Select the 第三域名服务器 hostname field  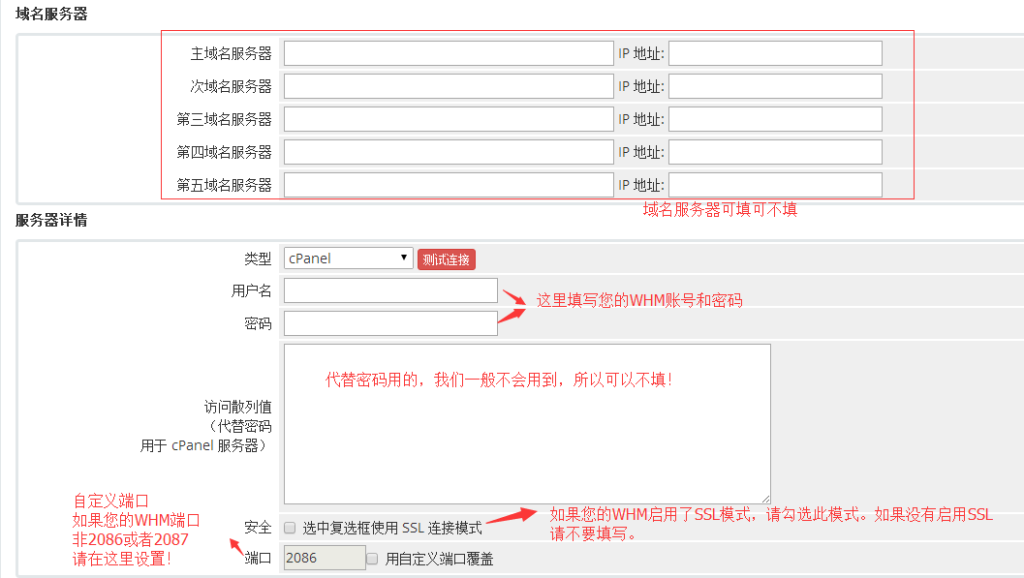pyautogui.click(x=449, y=120)
